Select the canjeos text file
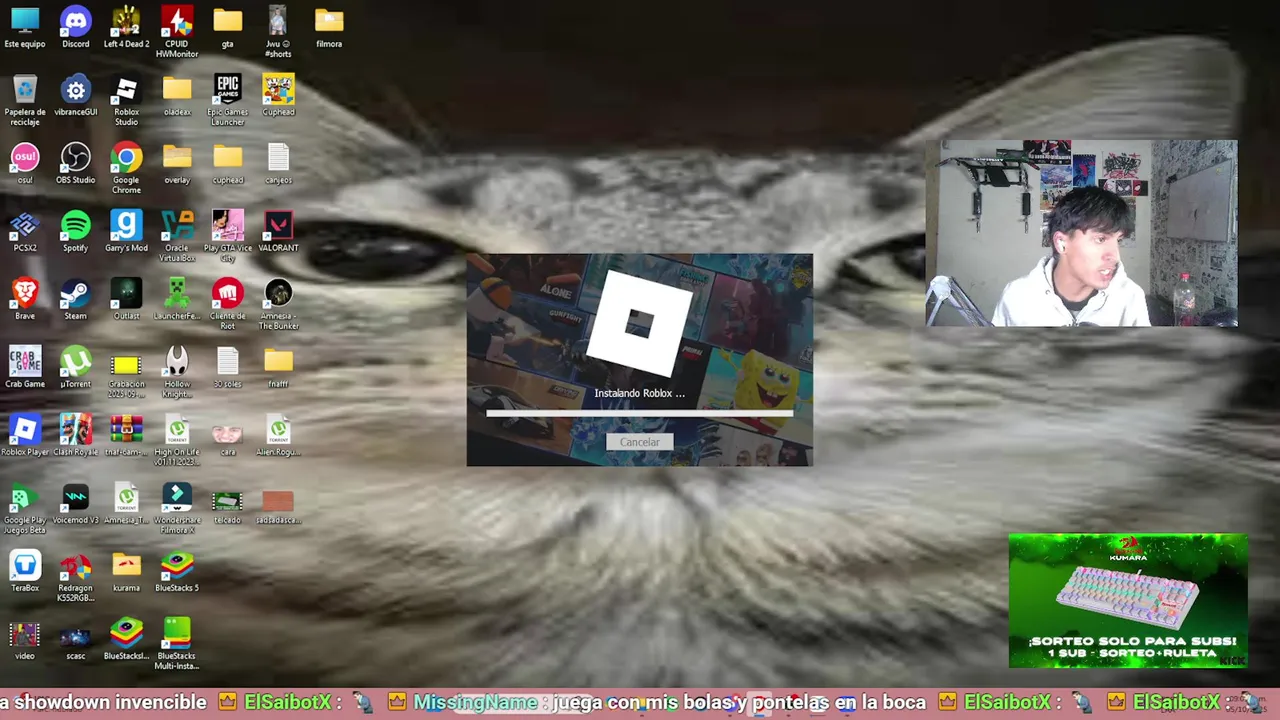This screenshot has width=1280, height=720. point(278,164)
